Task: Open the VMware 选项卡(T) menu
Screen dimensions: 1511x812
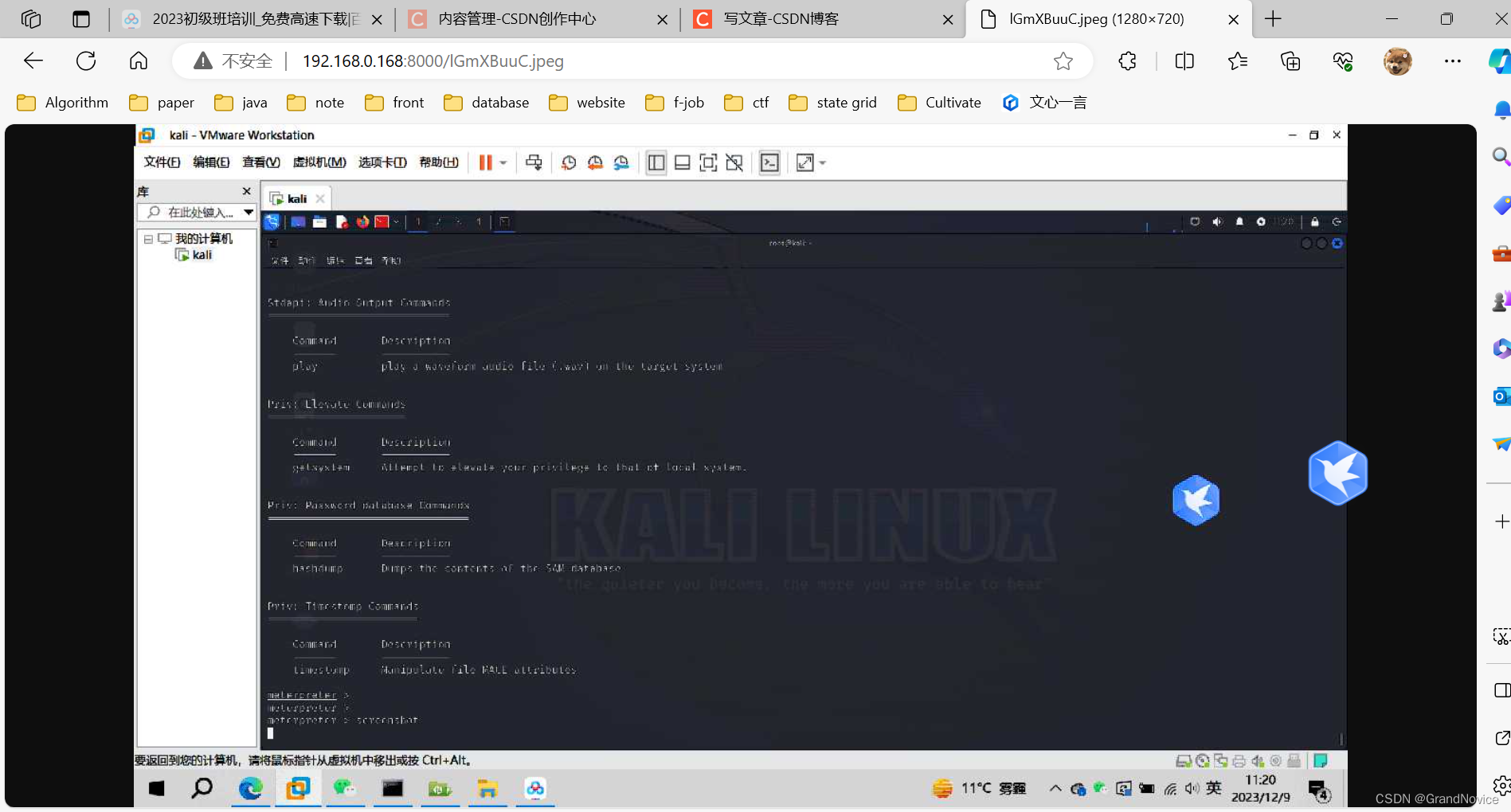Action: (382, 162)
